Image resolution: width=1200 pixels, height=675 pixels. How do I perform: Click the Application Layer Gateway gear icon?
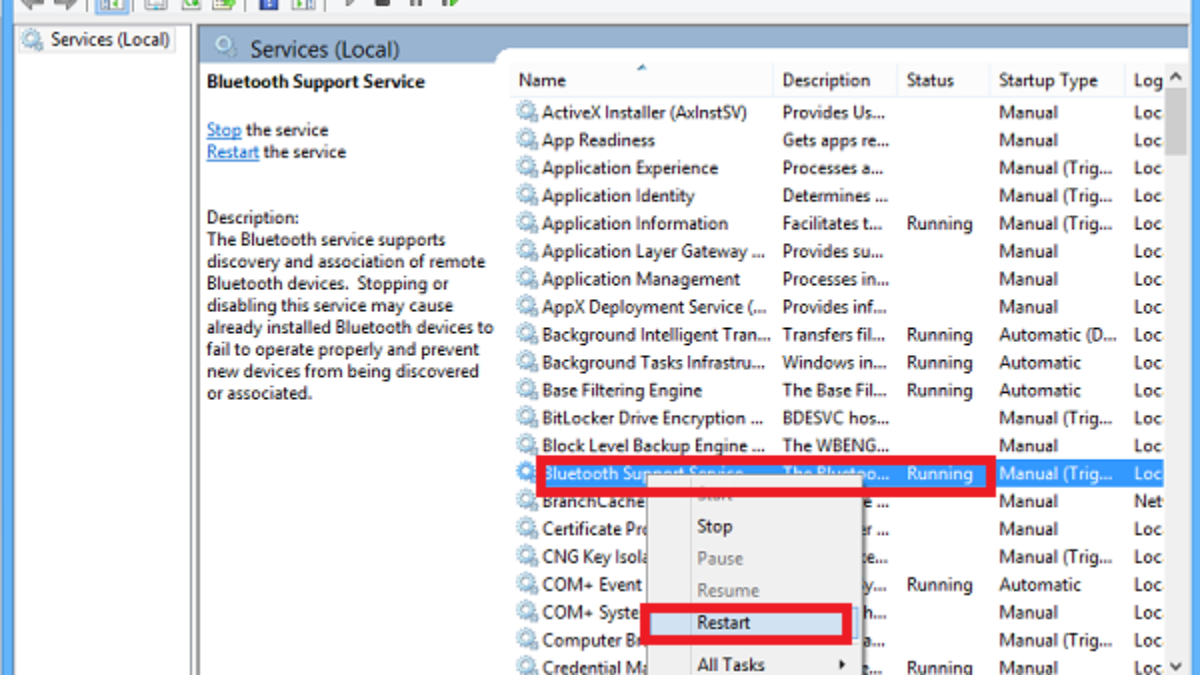tap(527, 251)
